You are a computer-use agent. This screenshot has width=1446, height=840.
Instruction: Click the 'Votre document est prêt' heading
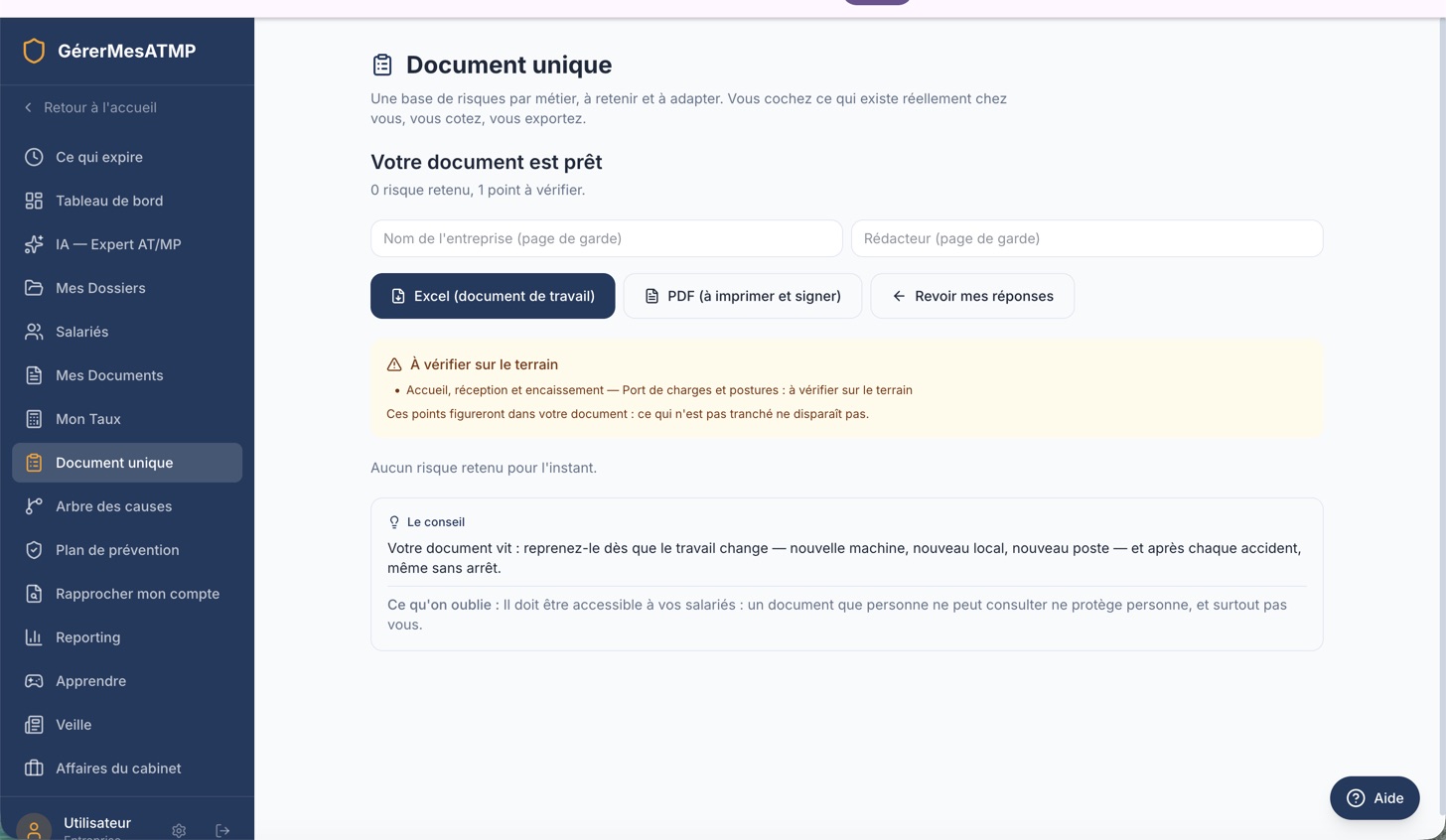(x=487, y=162)
